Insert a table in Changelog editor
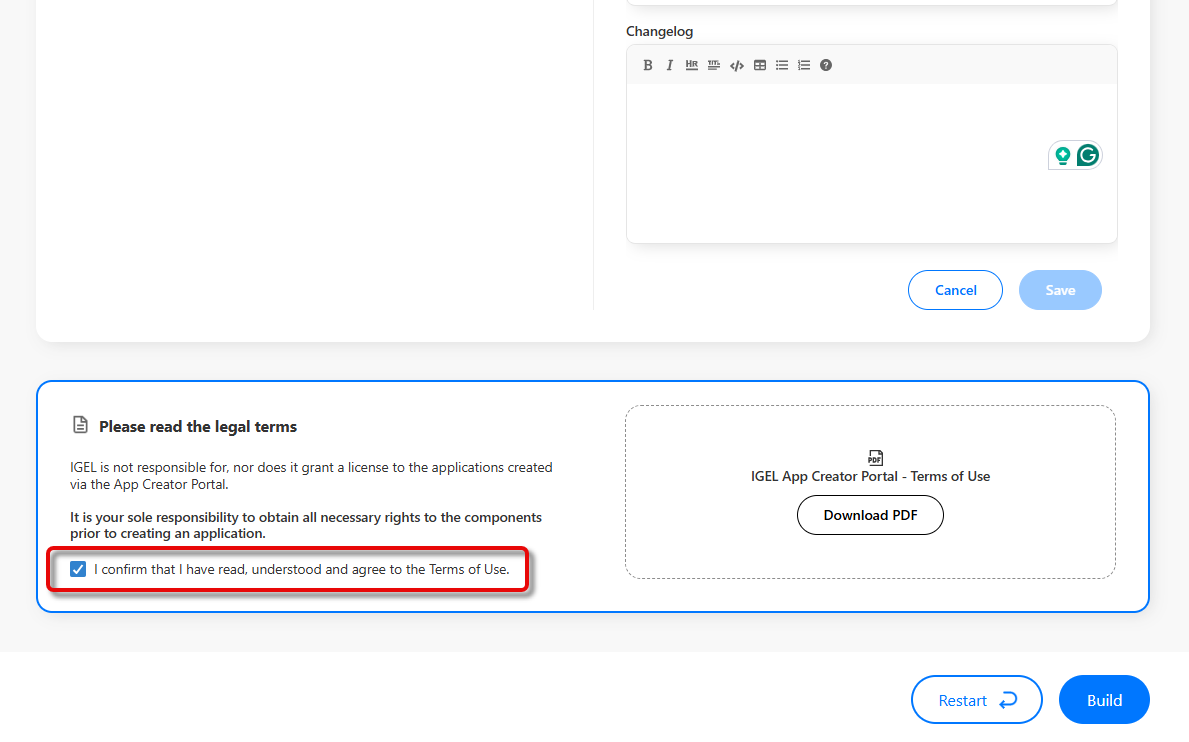The height and width of the screenshot is (742, 1189). point(760,65)
